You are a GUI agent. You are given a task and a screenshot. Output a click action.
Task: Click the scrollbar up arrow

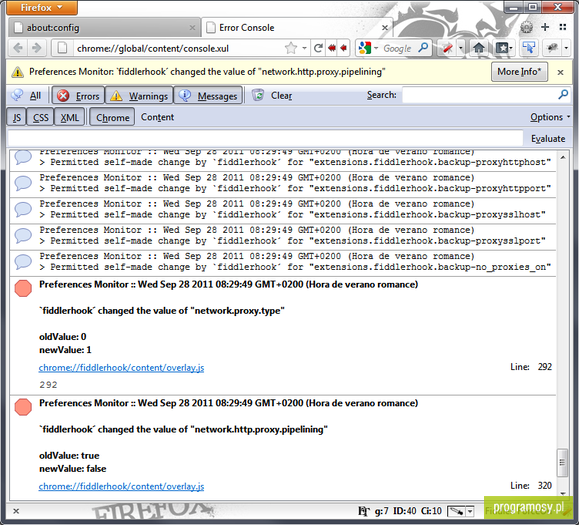tap(563, 157)
